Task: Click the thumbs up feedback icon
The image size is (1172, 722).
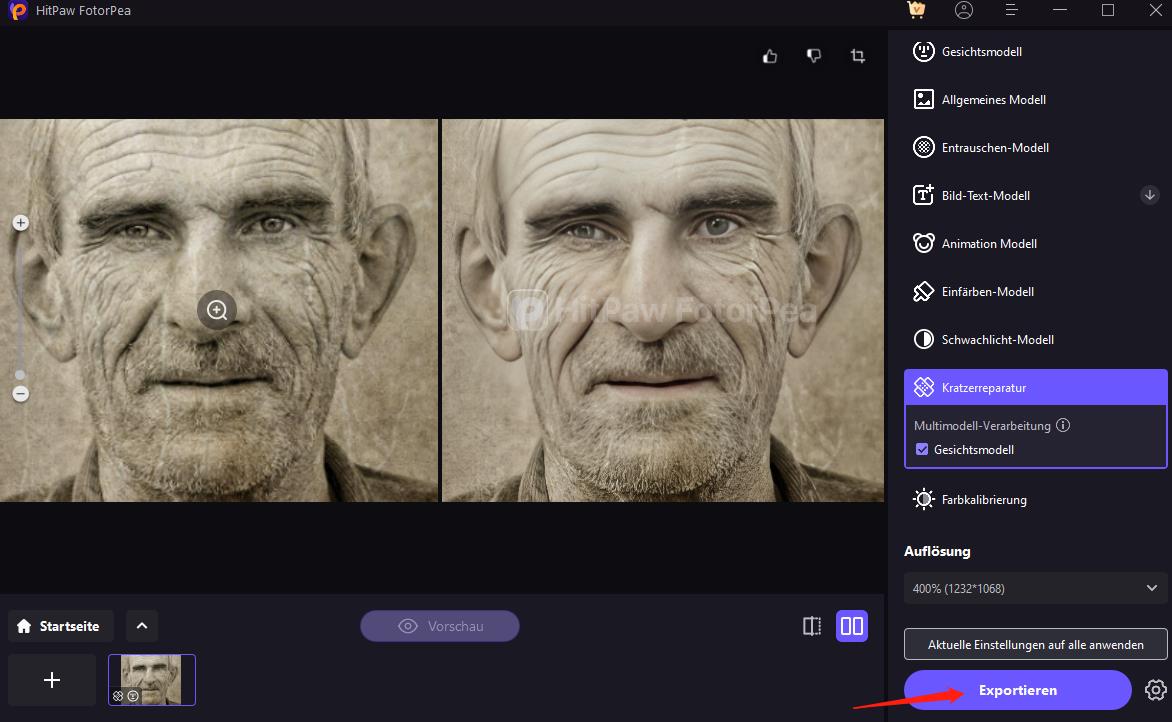Action: point(769,56)
